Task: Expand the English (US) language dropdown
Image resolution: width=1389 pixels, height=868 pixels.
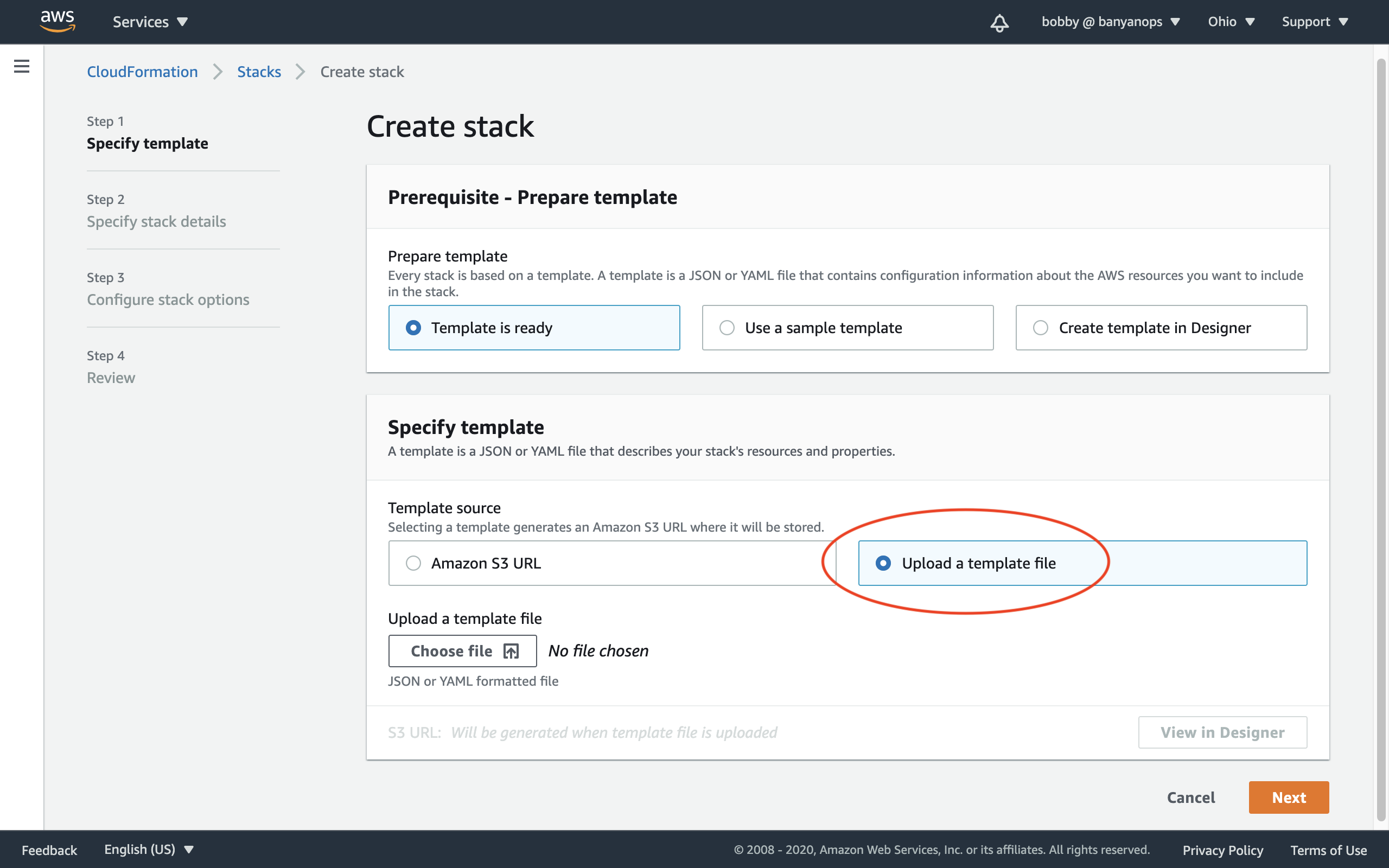Action: [149, 850]
